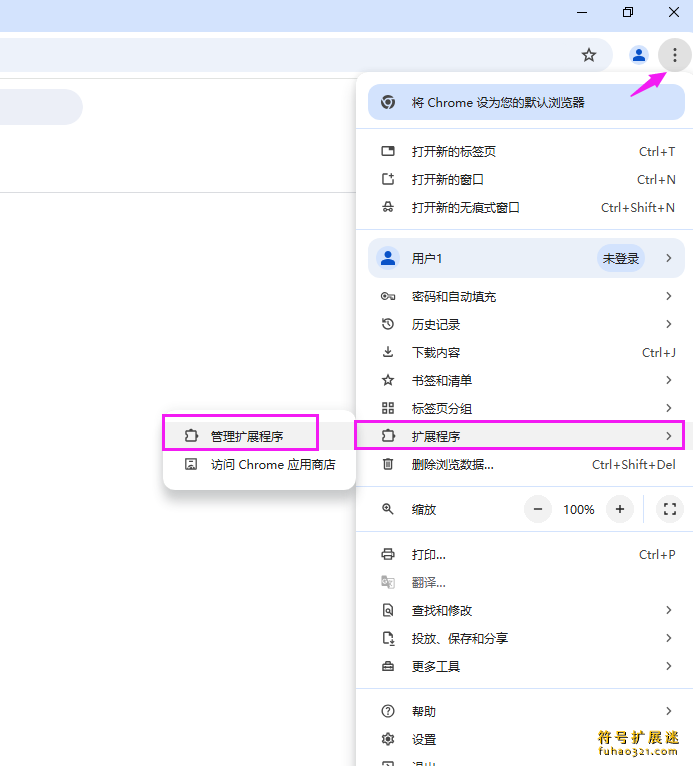This screenshot has height=766, width=693.
Task: Click the translate icon
Action: point(388,582)
